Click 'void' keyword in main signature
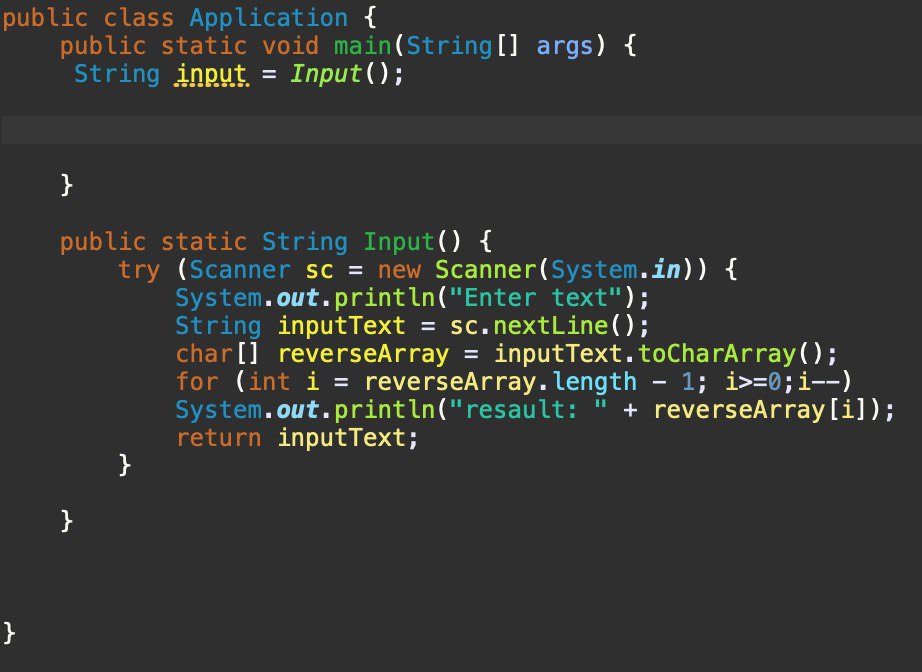This screenshot has width=922, height=672. coord(290,46)
